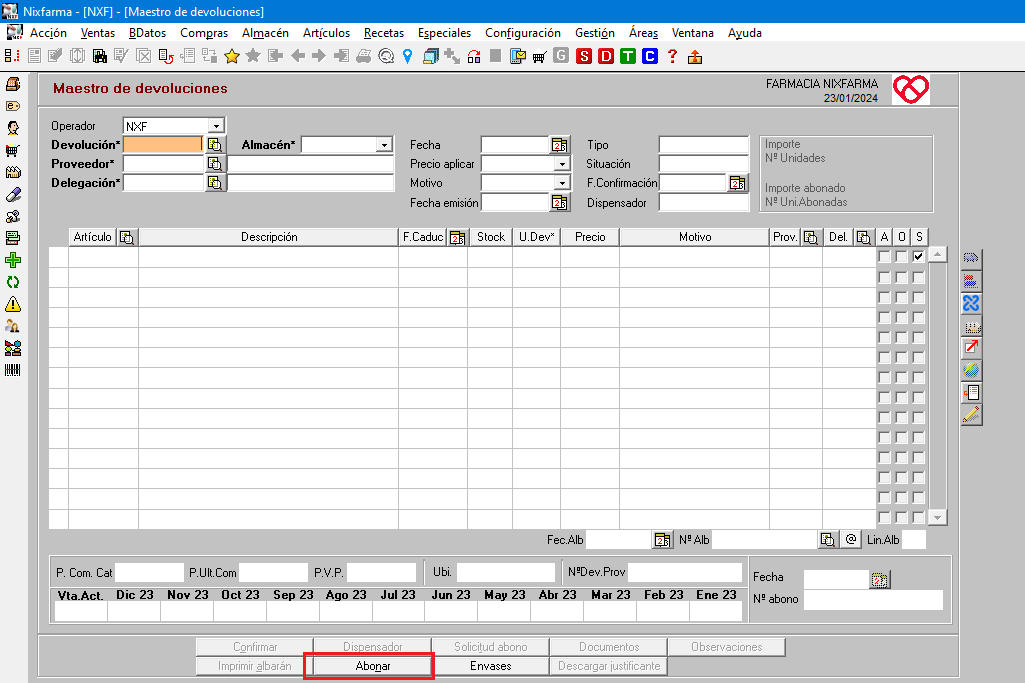Viewport: 1025px width, 683px height.
Task: Uncheck the S checkbox in first row
Action: [x=918, y=256]
